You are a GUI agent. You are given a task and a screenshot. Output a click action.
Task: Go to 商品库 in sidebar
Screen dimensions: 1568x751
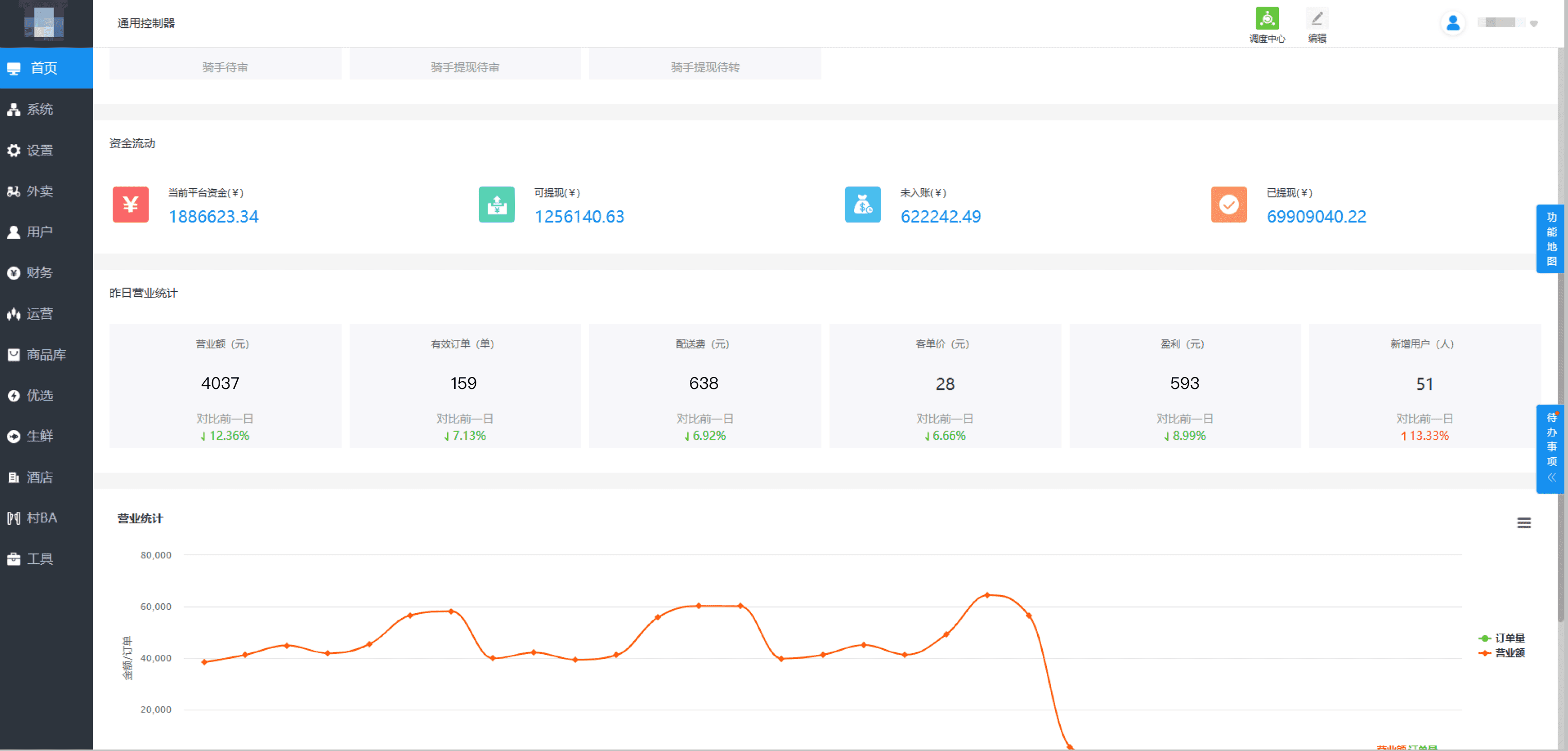pos(46,354)
